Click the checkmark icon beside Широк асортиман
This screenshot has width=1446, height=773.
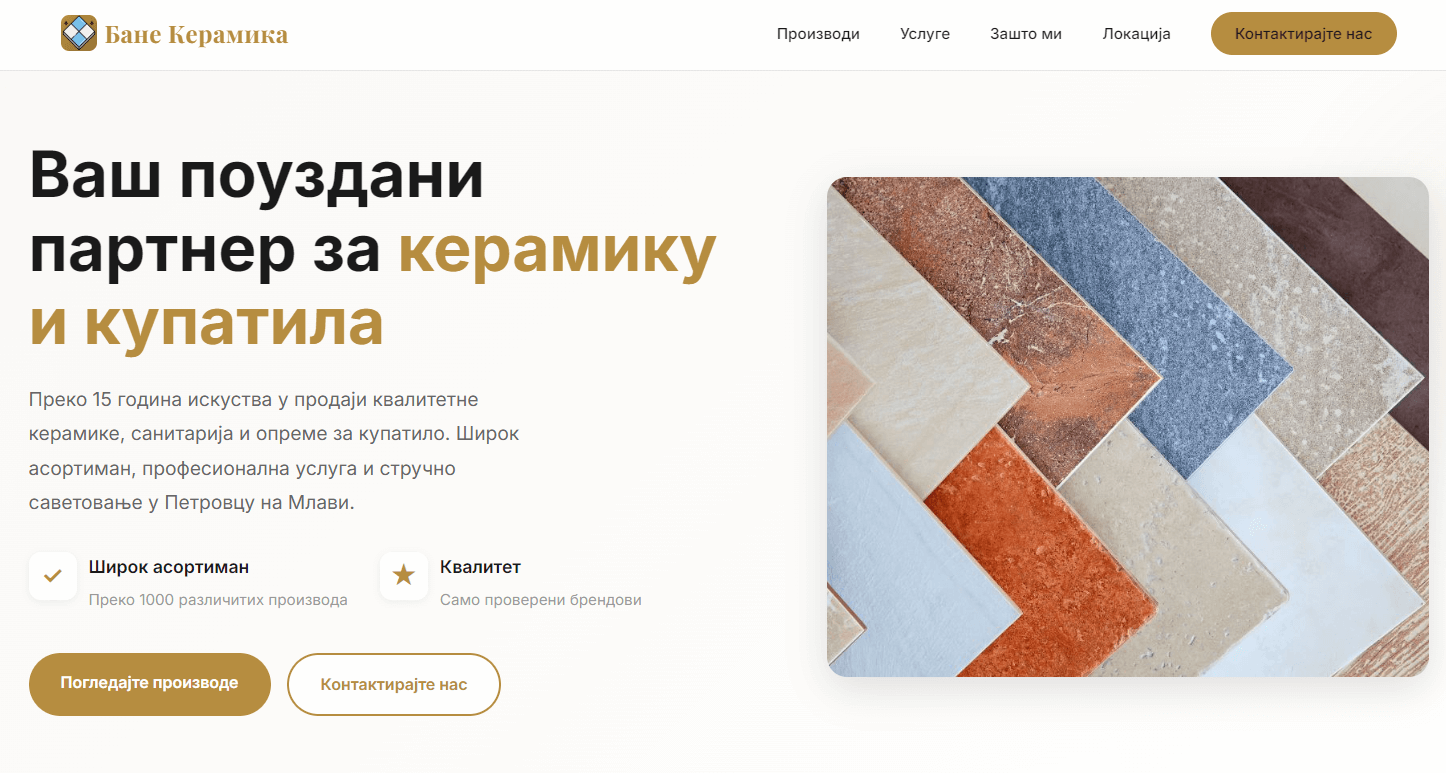point(53,576)
